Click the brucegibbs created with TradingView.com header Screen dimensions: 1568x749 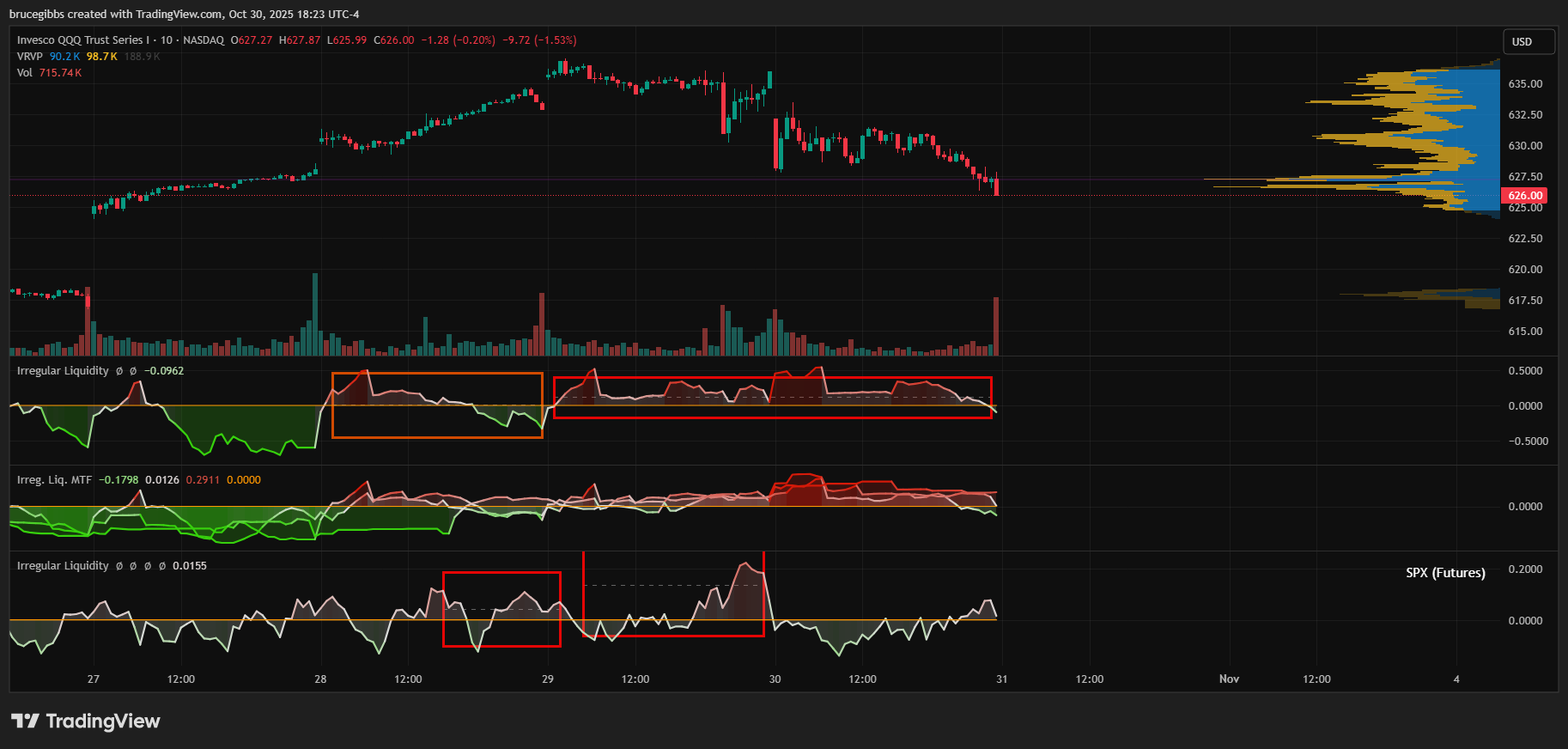(184, 15)
